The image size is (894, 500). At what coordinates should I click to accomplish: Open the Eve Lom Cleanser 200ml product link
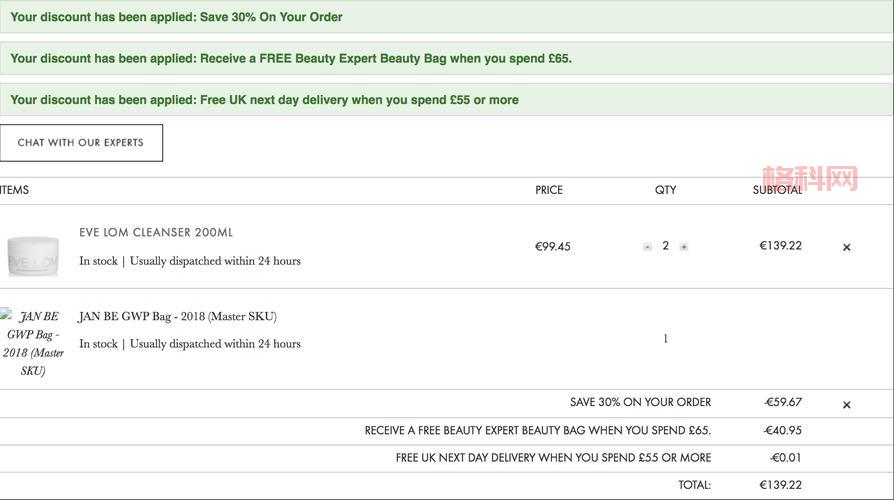click(x=156, y=232)
